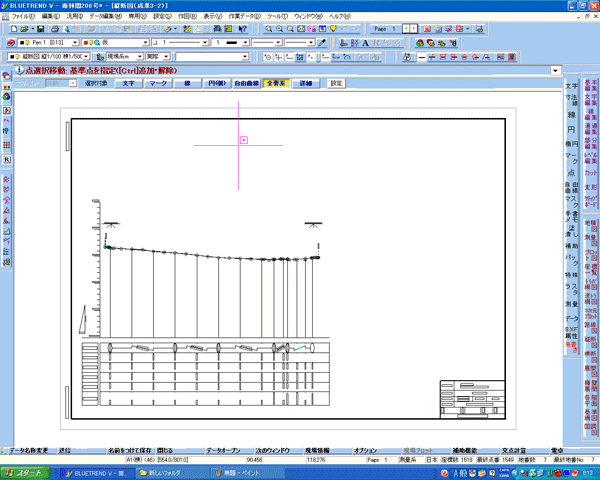This screenshot has height=480, width=600.
Task: Click the colored balls icon after text tools
Action: (420, 43)
